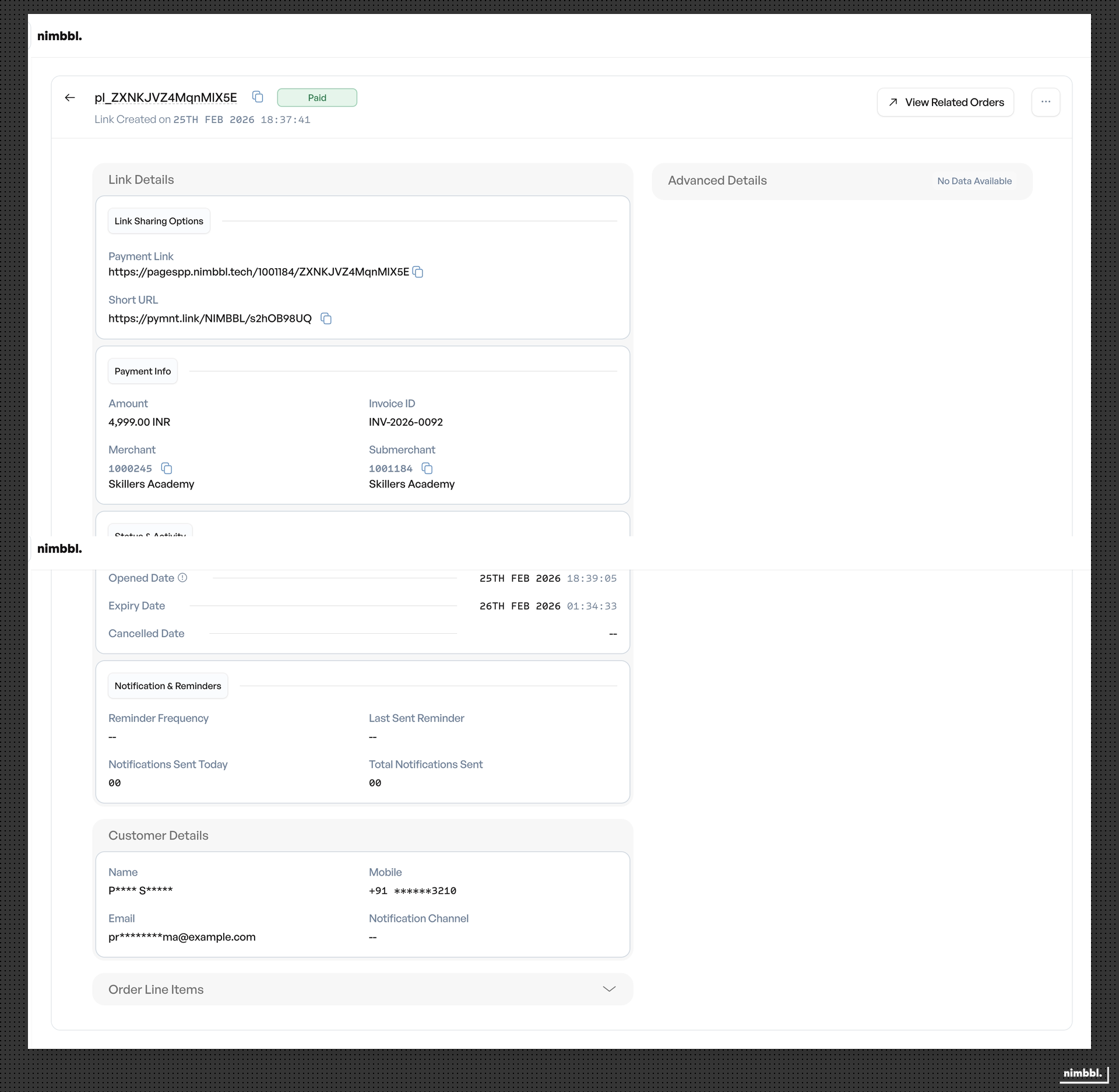Click the Status & Activity label
This screenshot has height=1092, width=1119.
[x=150, y=535]
